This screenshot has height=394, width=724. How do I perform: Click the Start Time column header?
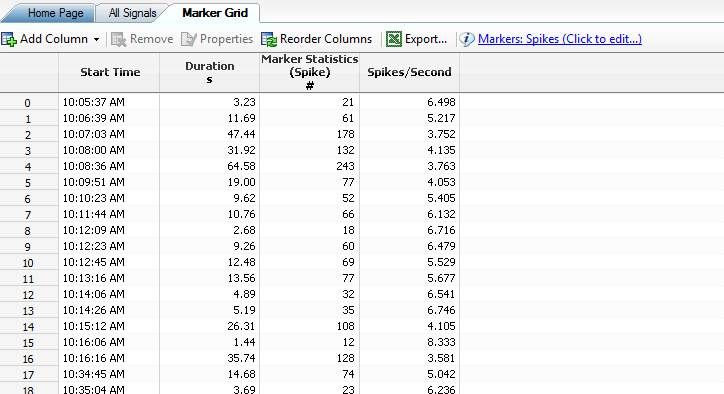pyautogui.click(x=109, y=73)
